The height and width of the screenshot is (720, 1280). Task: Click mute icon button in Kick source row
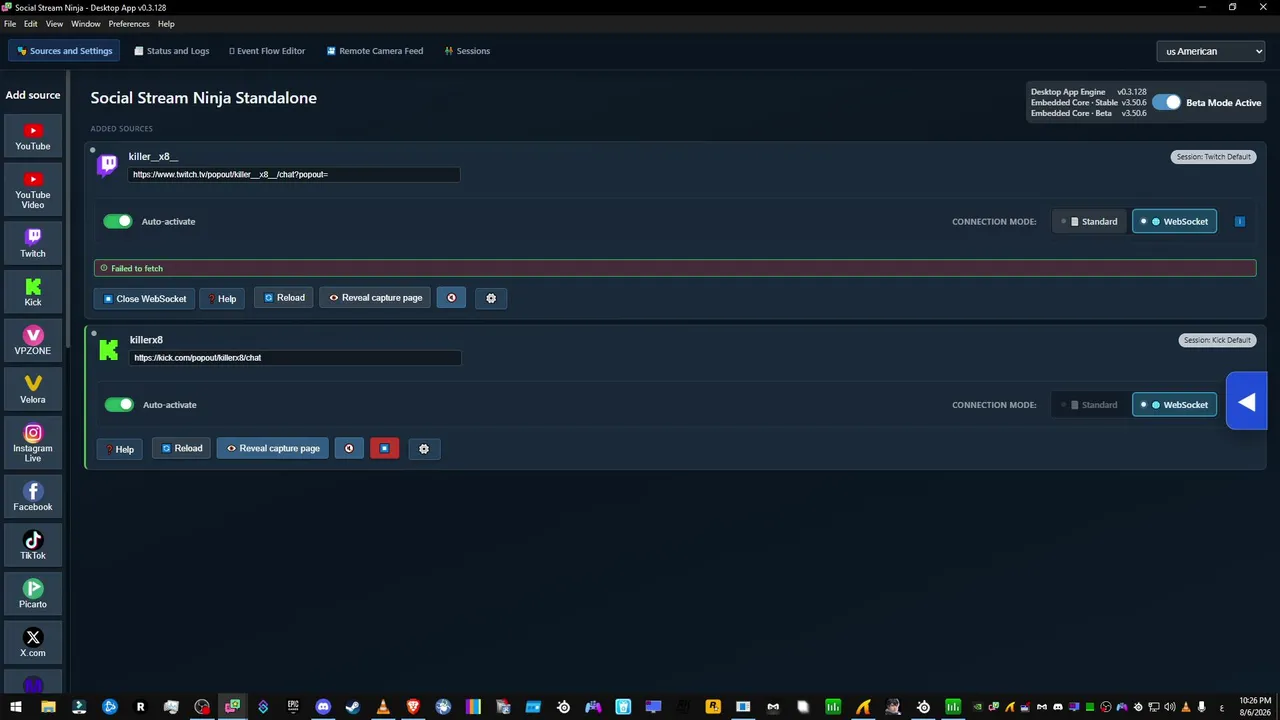tap(349, 449)
